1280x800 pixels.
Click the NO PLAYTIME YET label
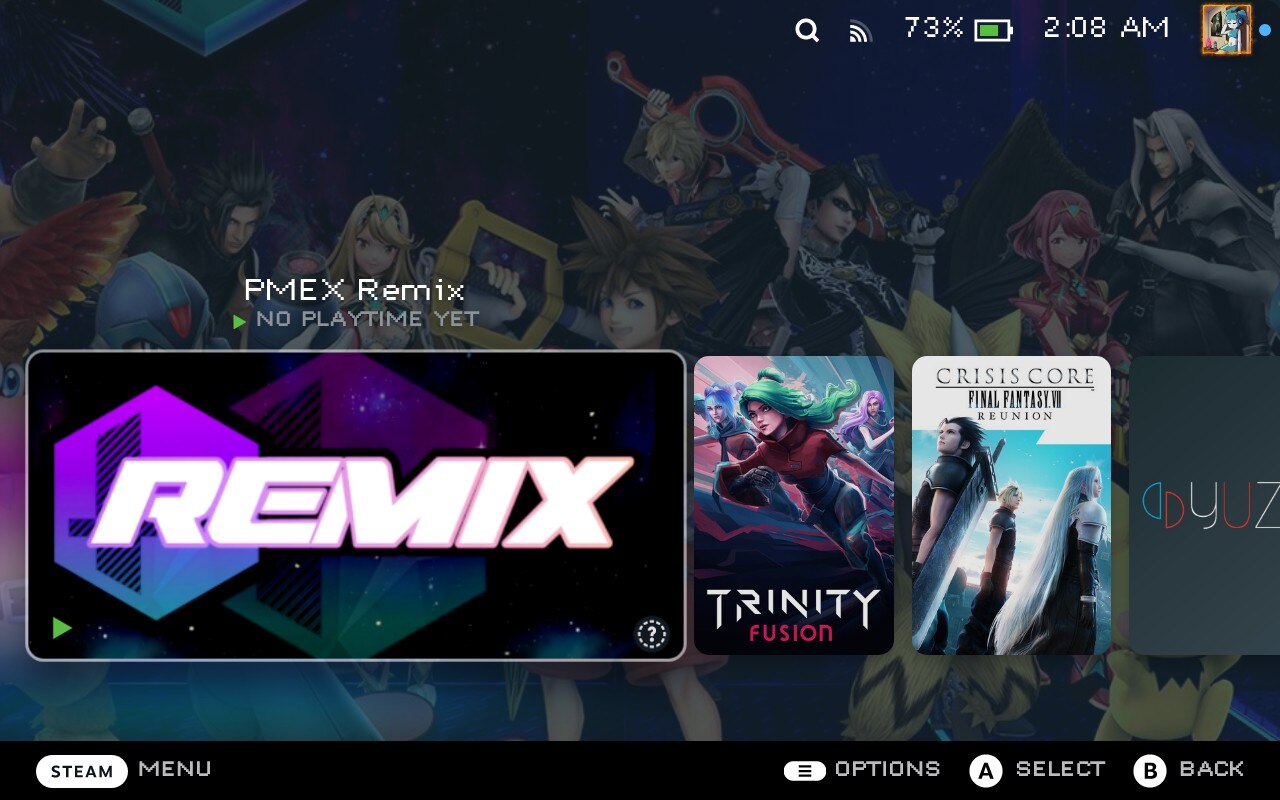click(x=368, y=320)
